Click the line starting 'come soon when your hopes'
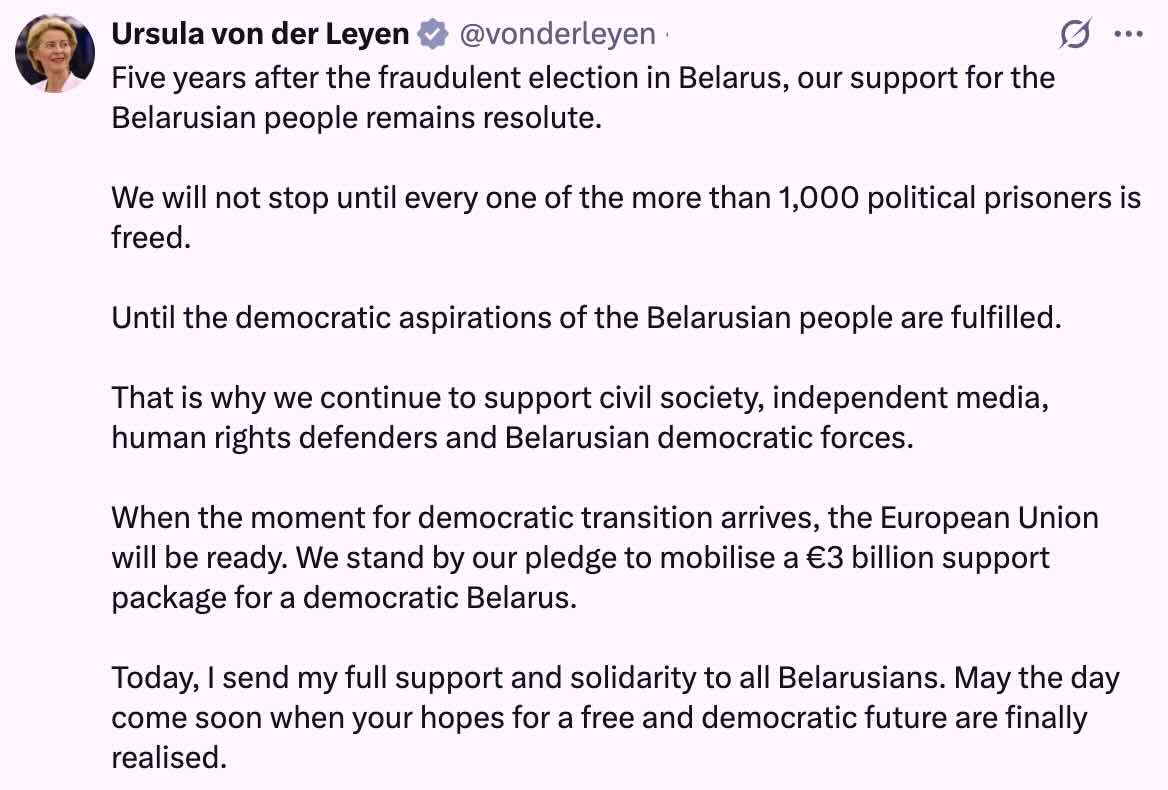1168x790 pixels. (599, 718)
